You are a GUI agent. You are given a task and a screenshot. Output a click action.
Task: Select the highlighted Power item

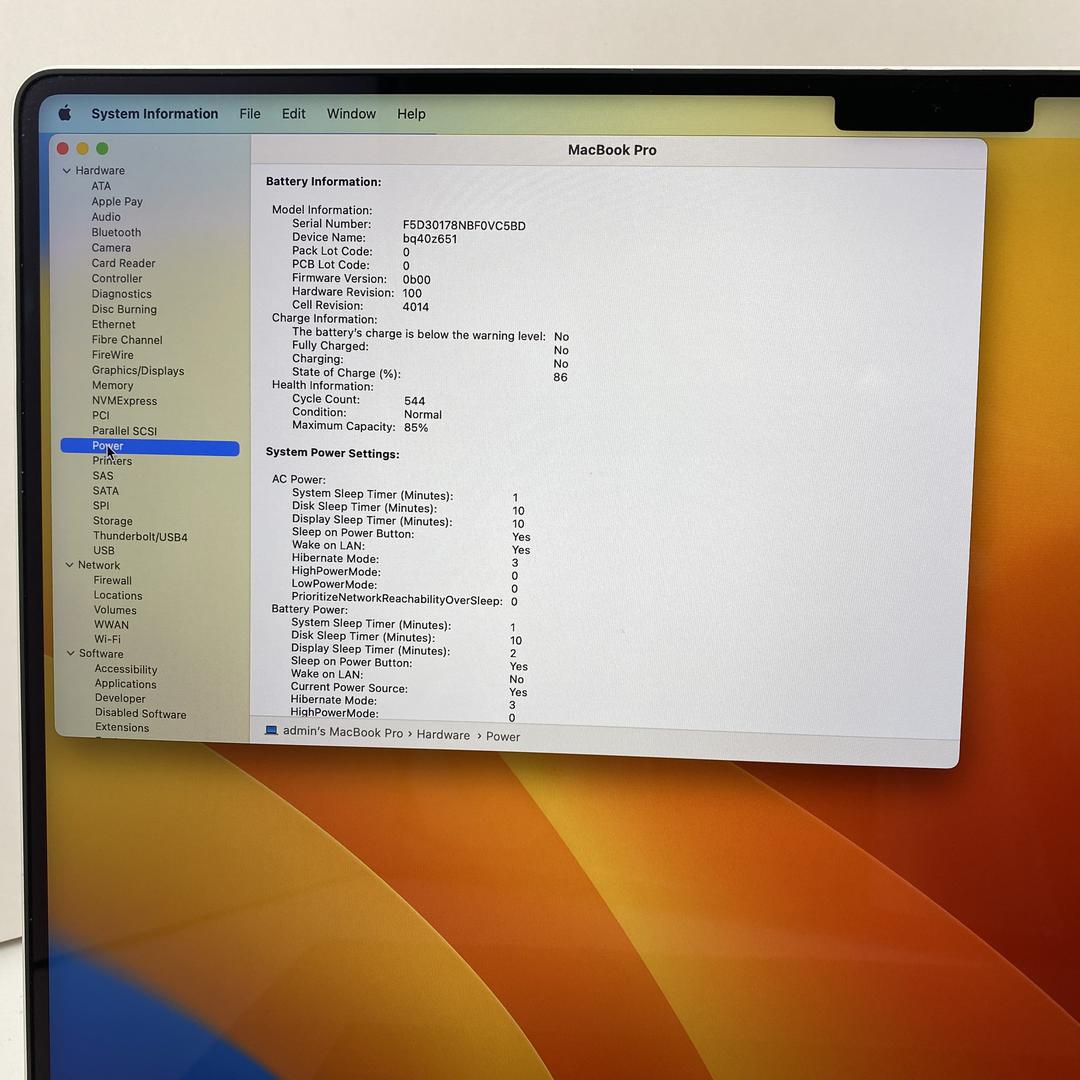click(x=150, y=446)
